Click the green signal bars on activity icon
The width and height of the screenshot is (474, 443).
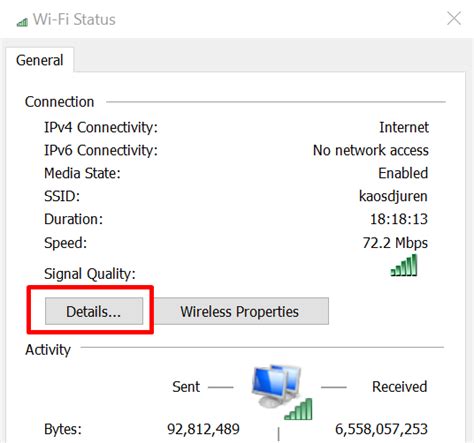click(299, 409)
